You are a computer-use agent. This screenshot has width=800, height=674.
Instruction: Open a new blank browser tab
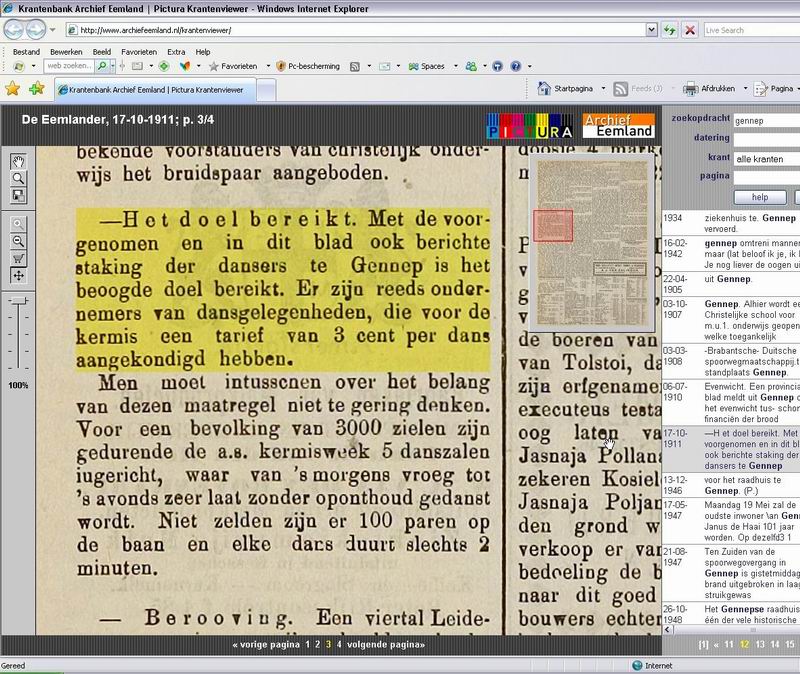tap(266, 90)
